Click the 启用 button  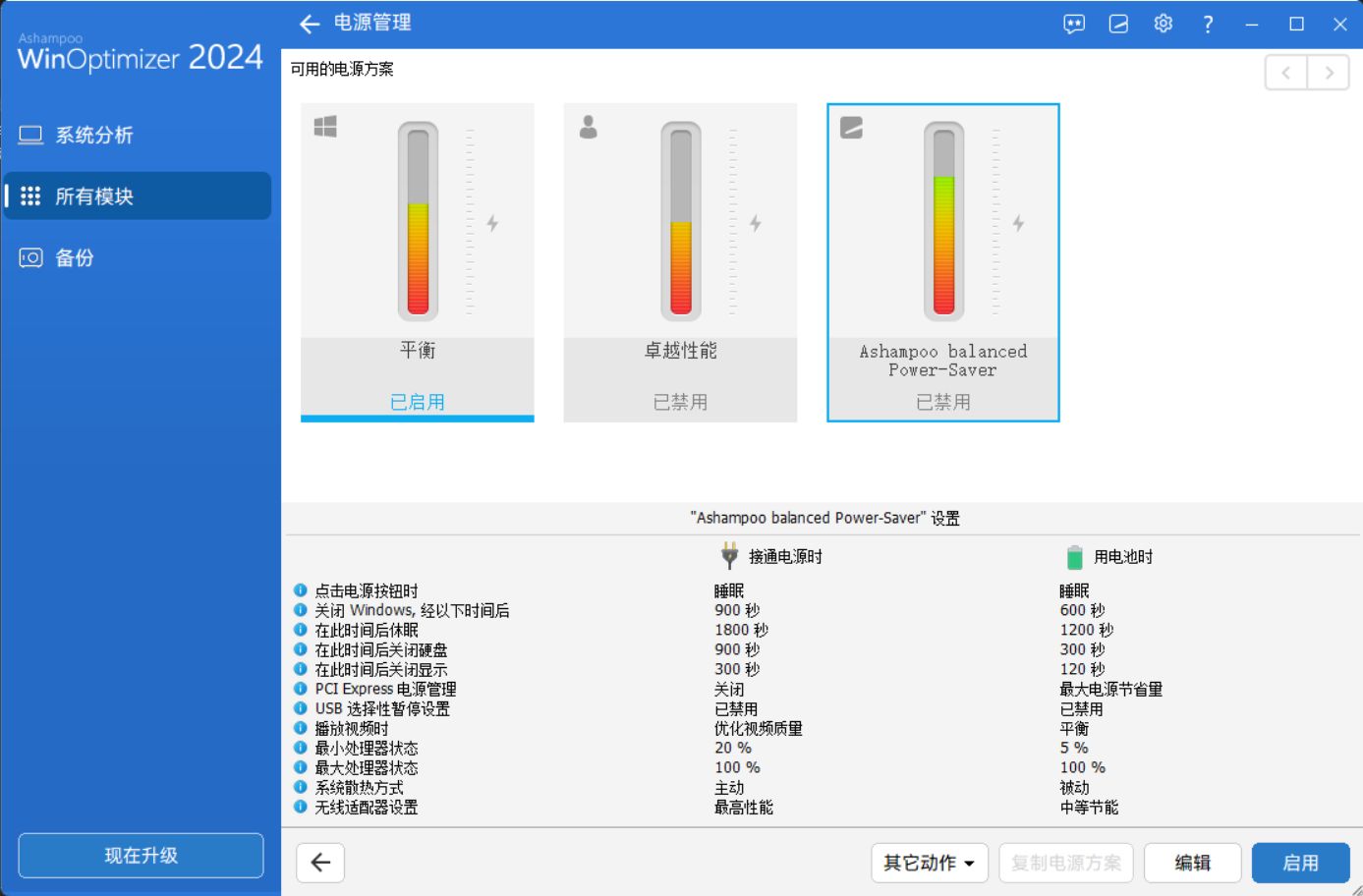pos(1301,863)
